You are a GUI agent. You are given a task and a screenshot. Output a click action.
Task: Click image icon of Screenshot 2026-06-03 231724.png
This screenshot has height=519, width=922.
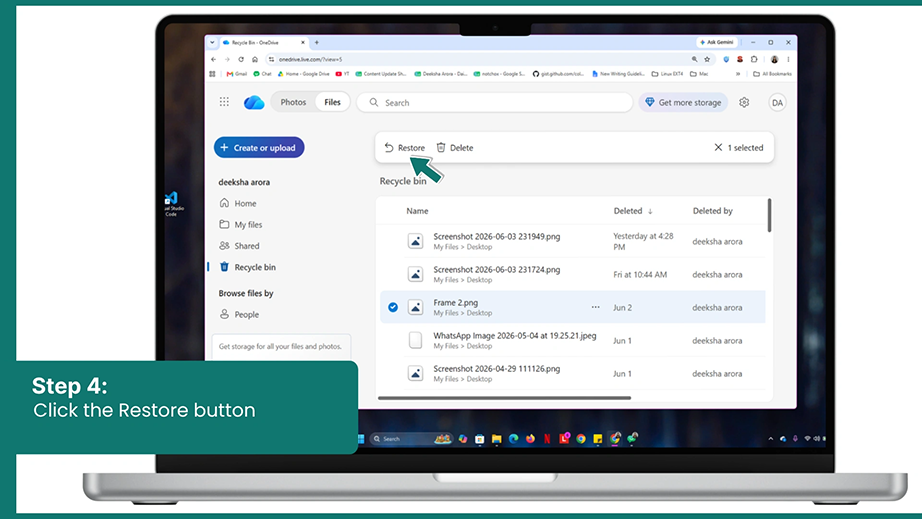coord(415,274)
